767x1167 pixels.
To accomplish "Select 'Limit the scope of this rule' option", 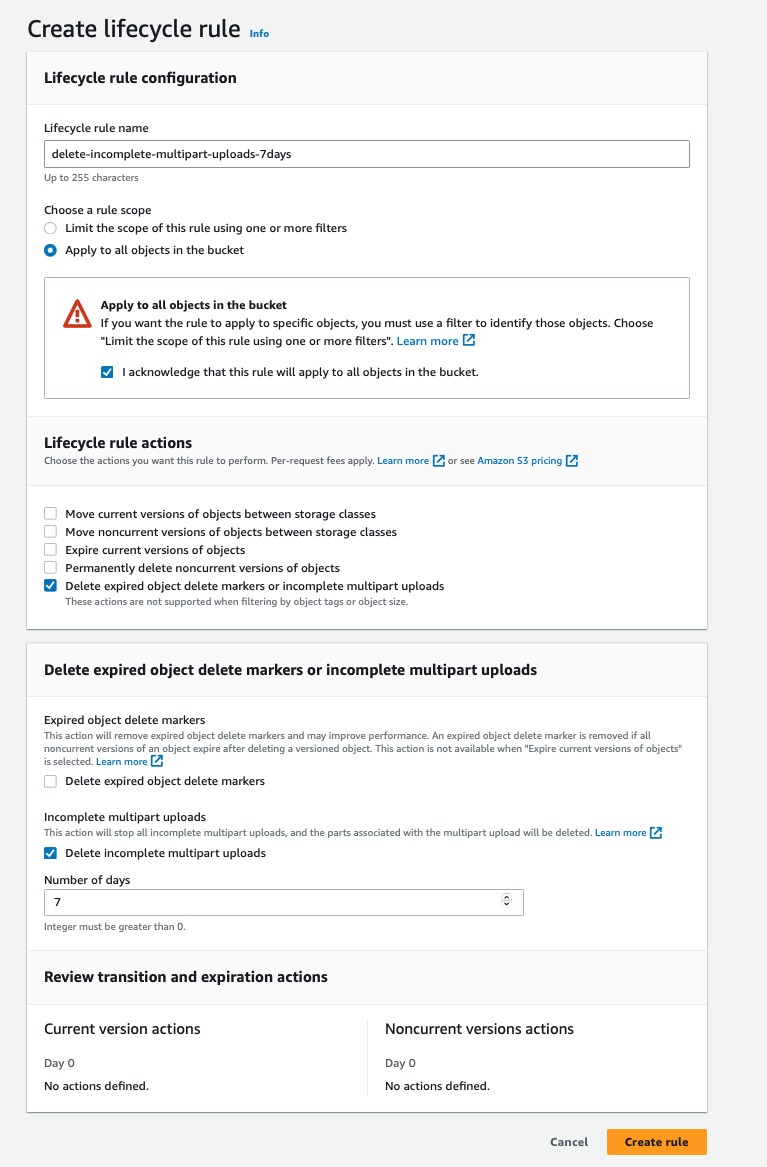I will tap(50, 228).
